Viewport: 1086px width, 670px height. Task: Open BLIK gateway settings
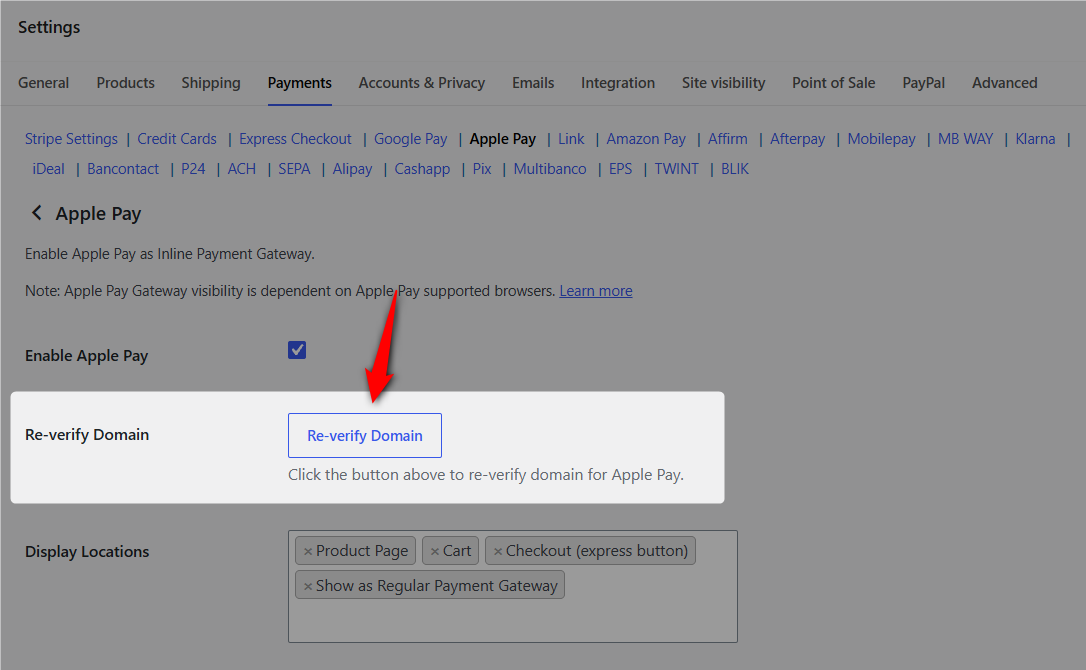tap(735, 169)
